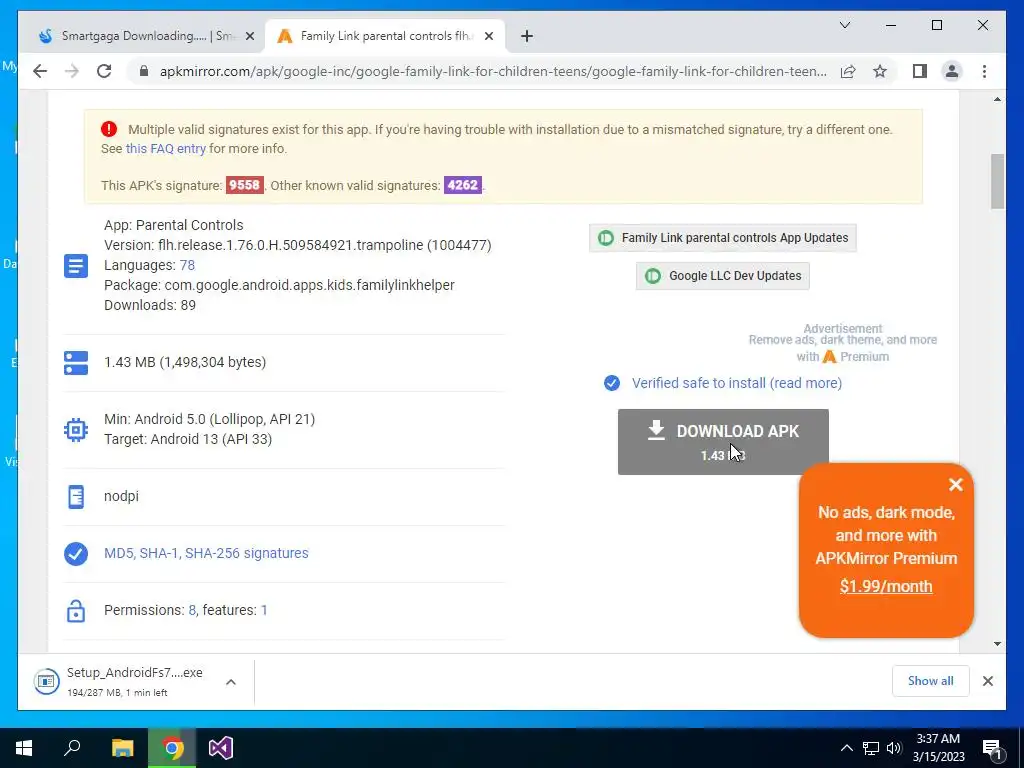Click the file size storage icon
The height and width of the screenshot is (768, 1024).
[76, 363]
